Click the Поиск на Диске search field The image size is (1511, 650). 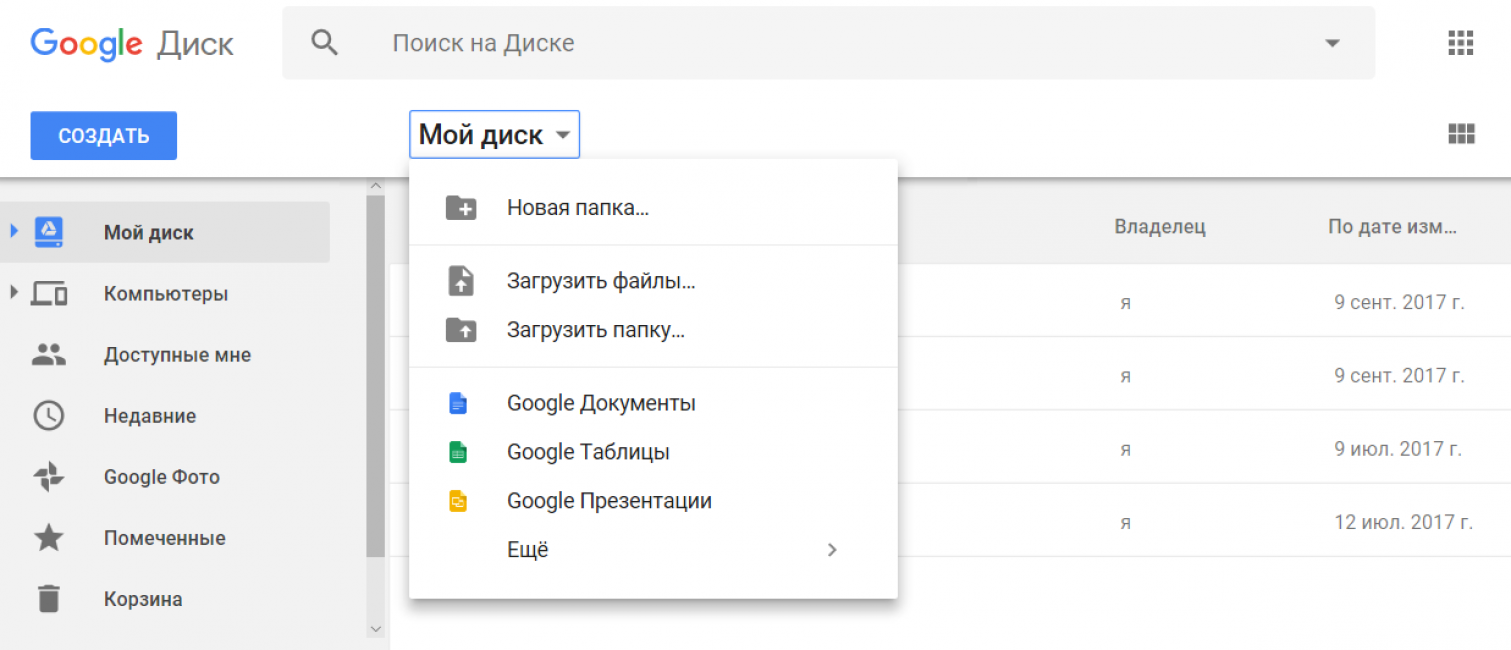click(x=829, y=43)
